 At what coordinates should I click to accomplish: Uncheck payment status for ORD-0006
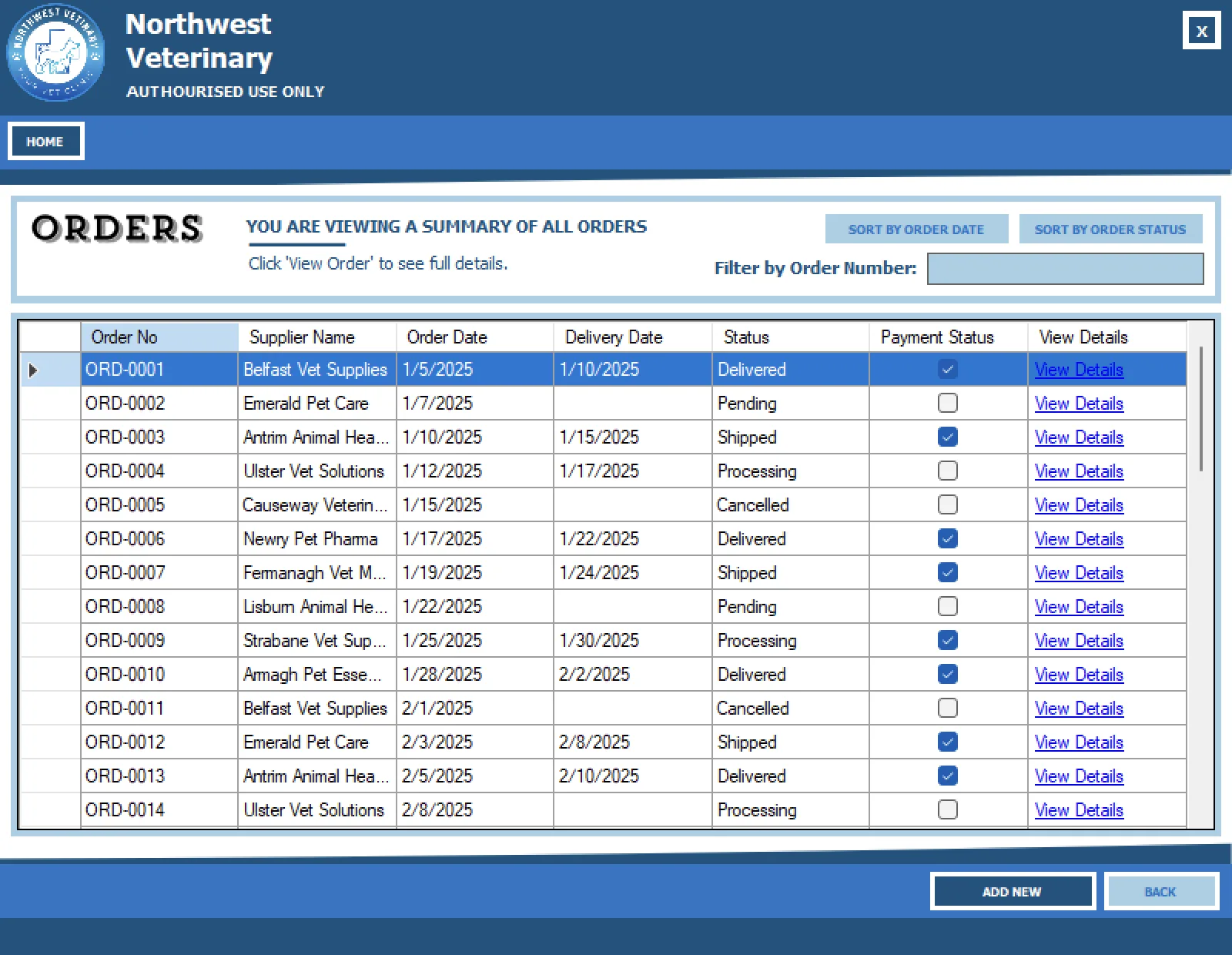coord(948,539)
